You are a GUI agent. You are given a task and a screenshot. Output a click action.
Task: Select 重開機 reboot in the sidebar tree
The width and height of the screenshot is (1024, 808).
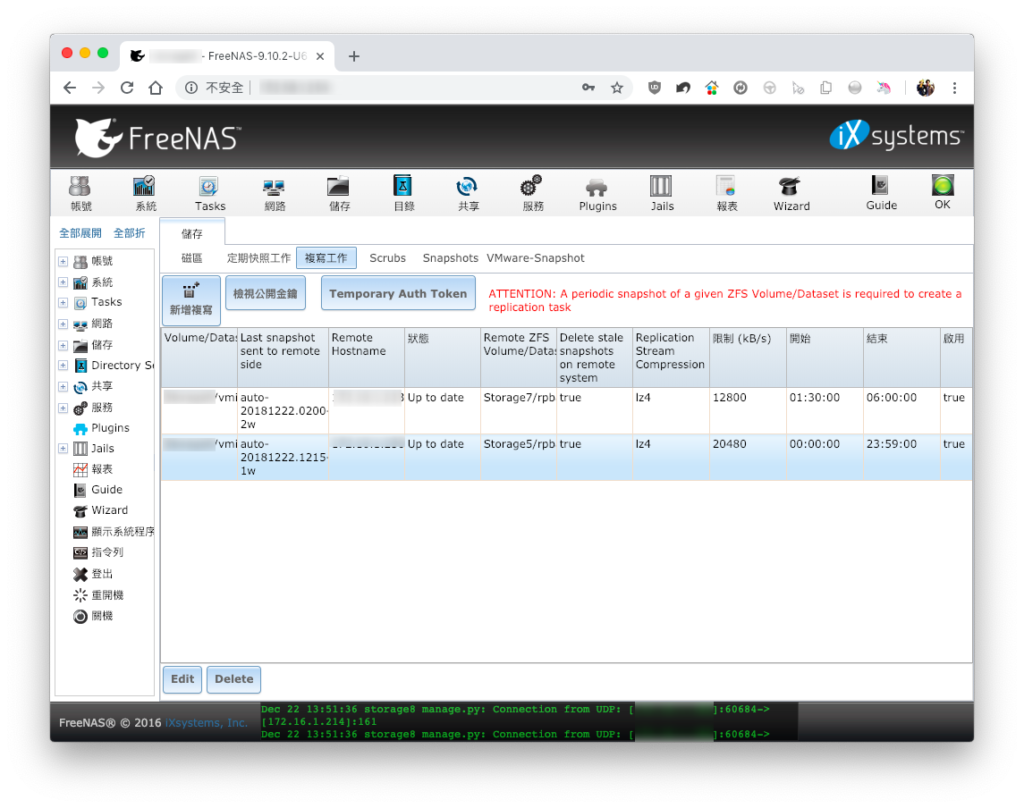(x=99, y=595)
